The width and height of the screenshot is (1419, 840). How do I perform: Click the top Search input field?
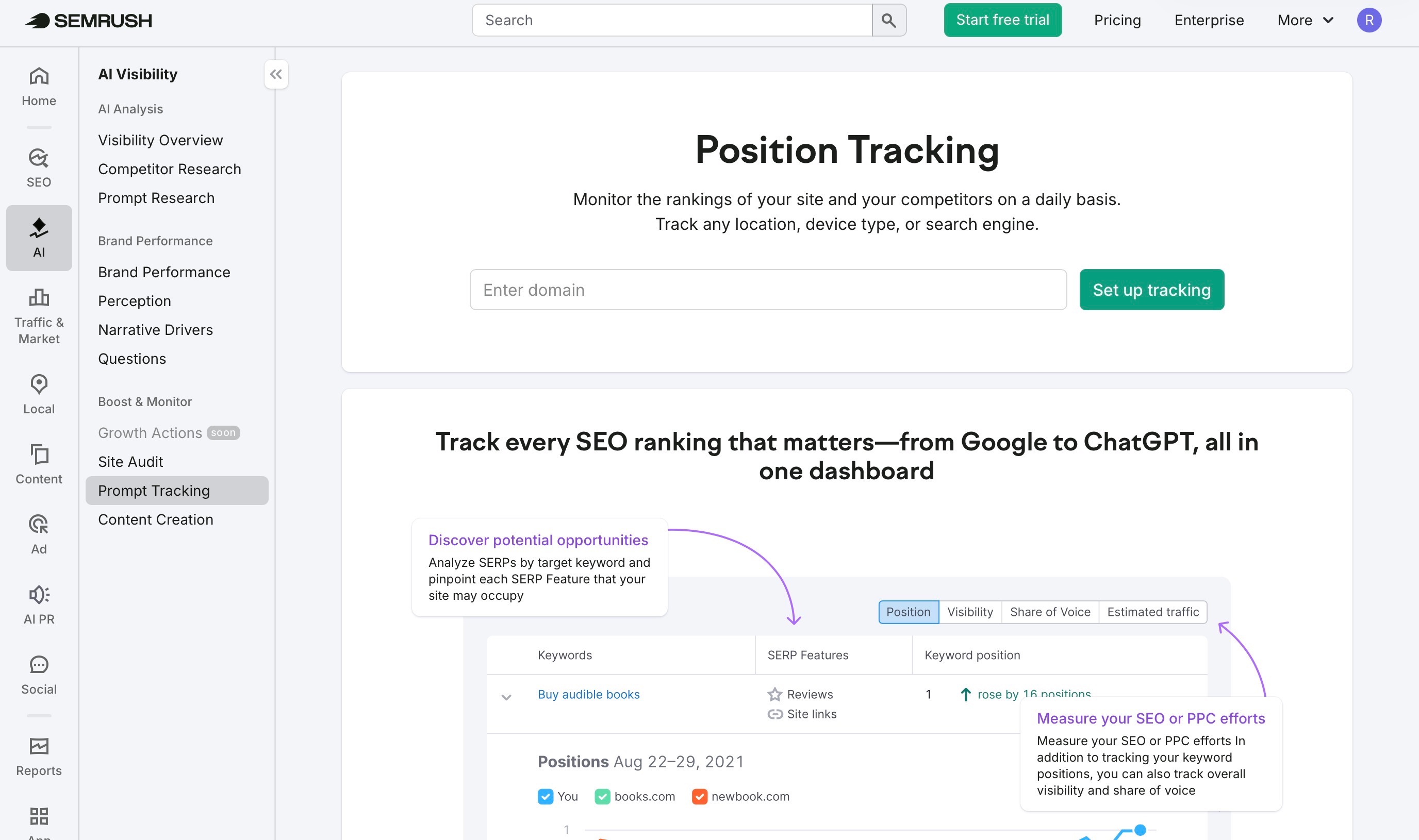click(x=672, y=21)
